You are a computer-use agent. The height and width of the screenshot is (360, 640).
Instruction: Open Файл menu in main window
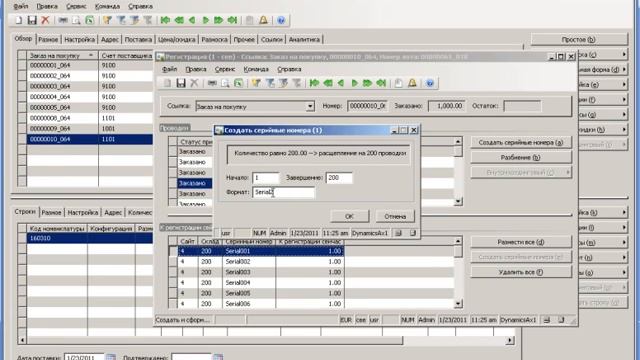pyautogui.click(x=21, y=6)
